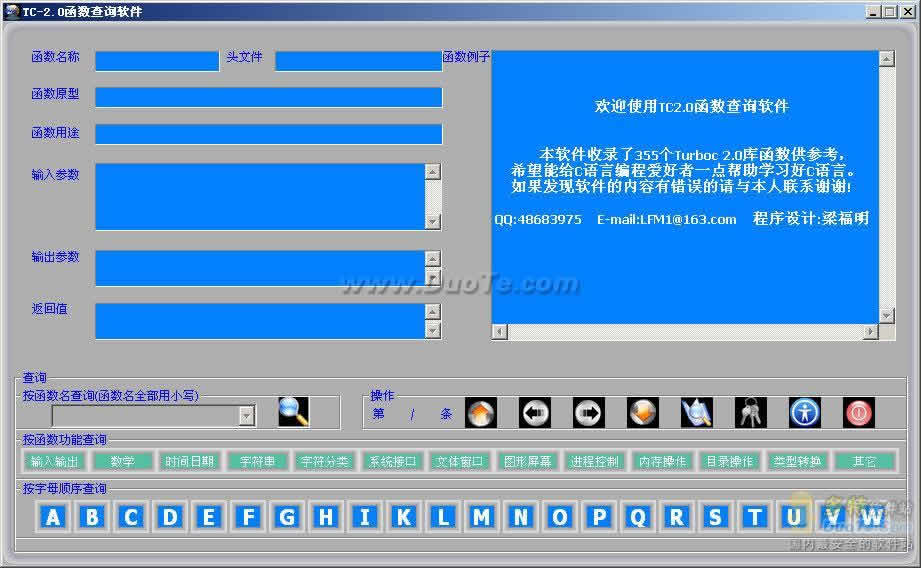Click the 函数名称 input field
The height and width of the screenshot is (568, 921).
(157, 61)
